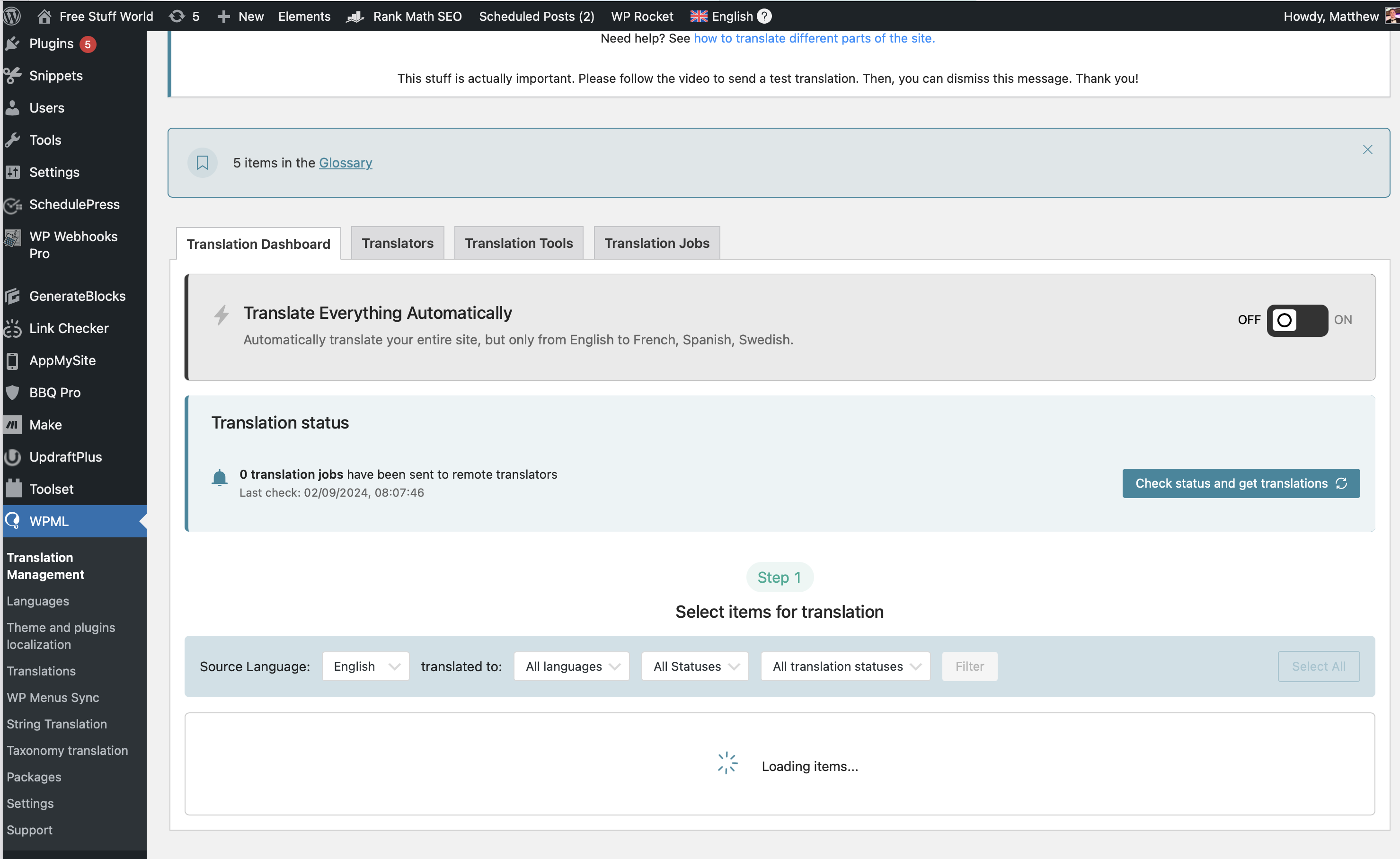Click Howdy, Matthew account menu

(1330, 17)
